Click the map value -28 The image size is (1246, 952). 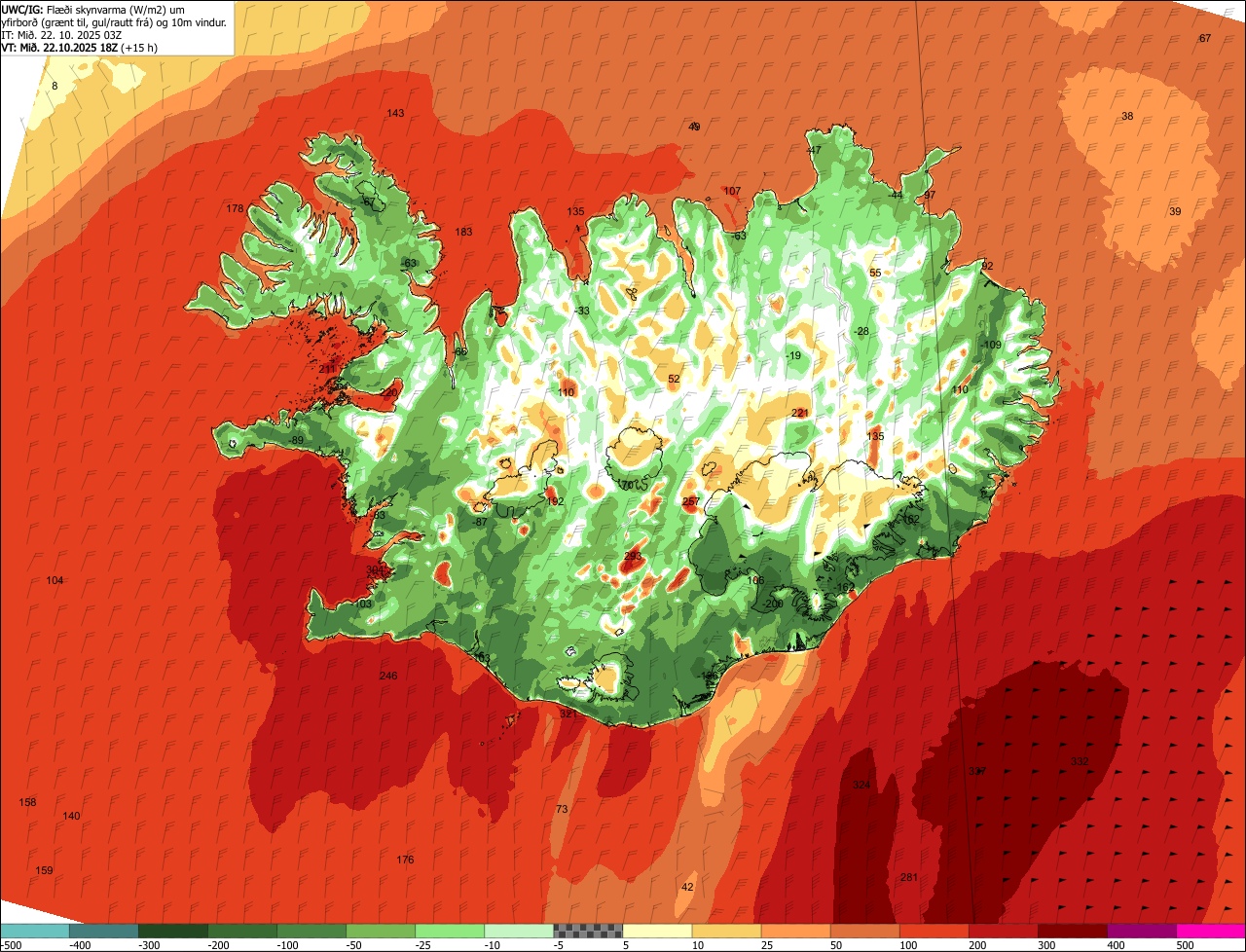coord(861,332)
